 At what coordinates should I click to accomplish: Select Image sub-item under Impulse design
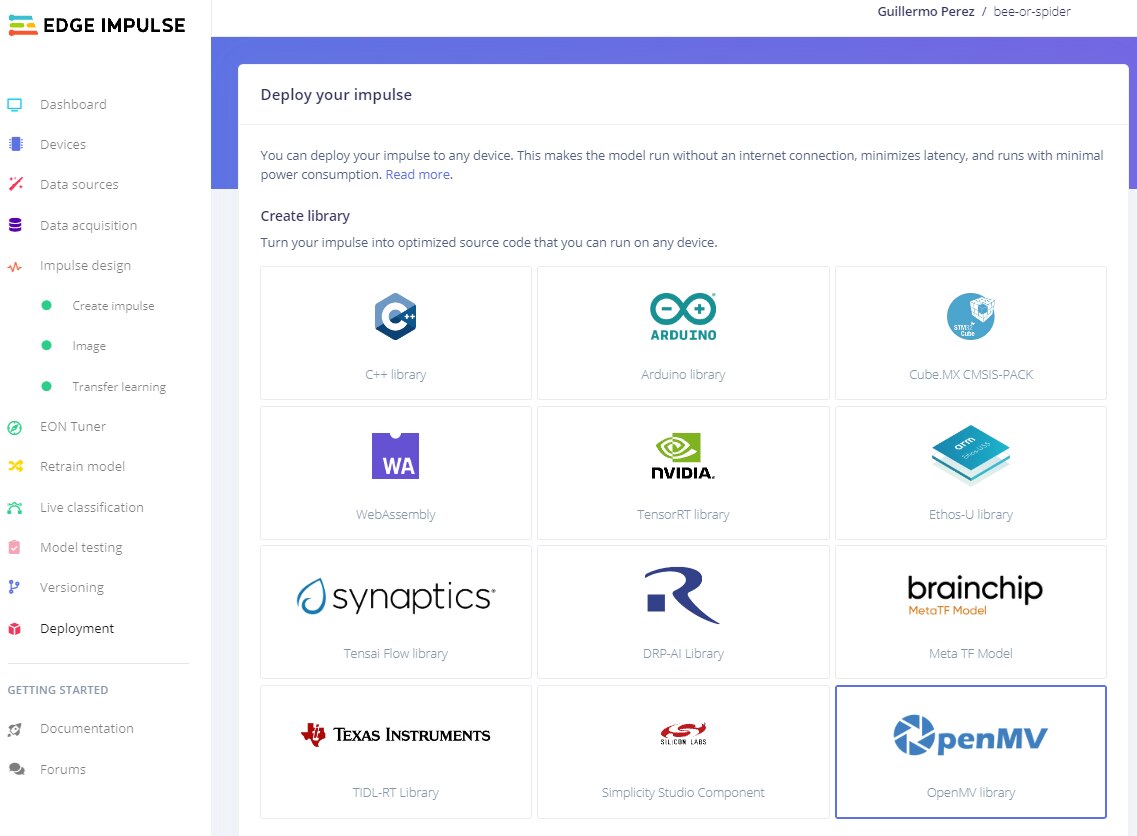89,347
